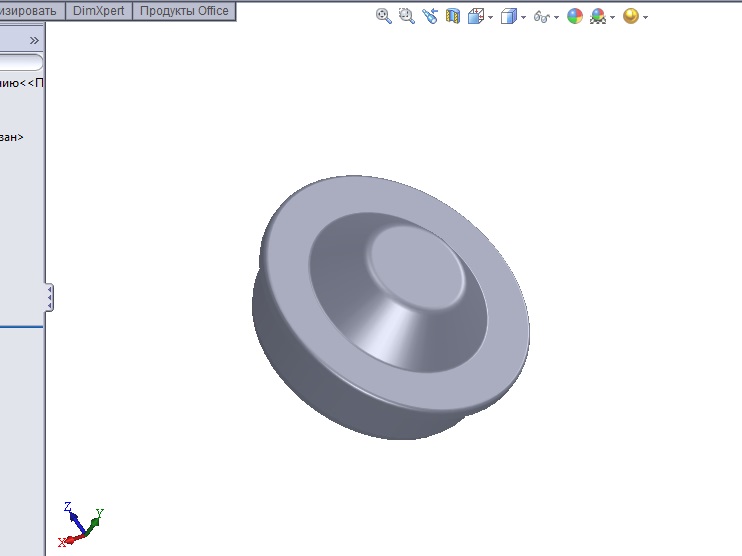Expand the panel with double chevron

(34, 40)
